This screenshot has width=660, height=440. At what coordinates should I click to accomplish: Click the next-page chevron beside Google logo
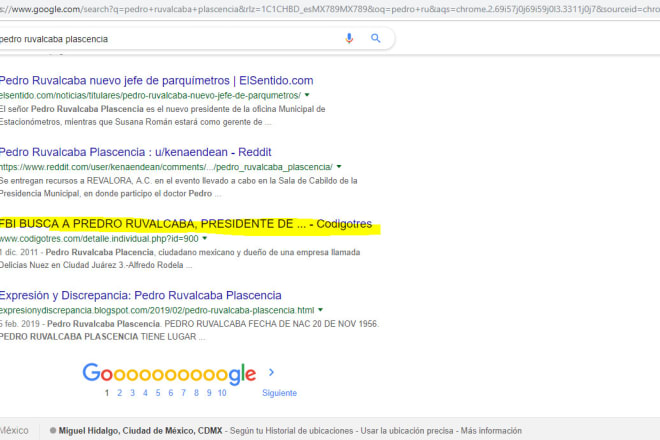271,372
